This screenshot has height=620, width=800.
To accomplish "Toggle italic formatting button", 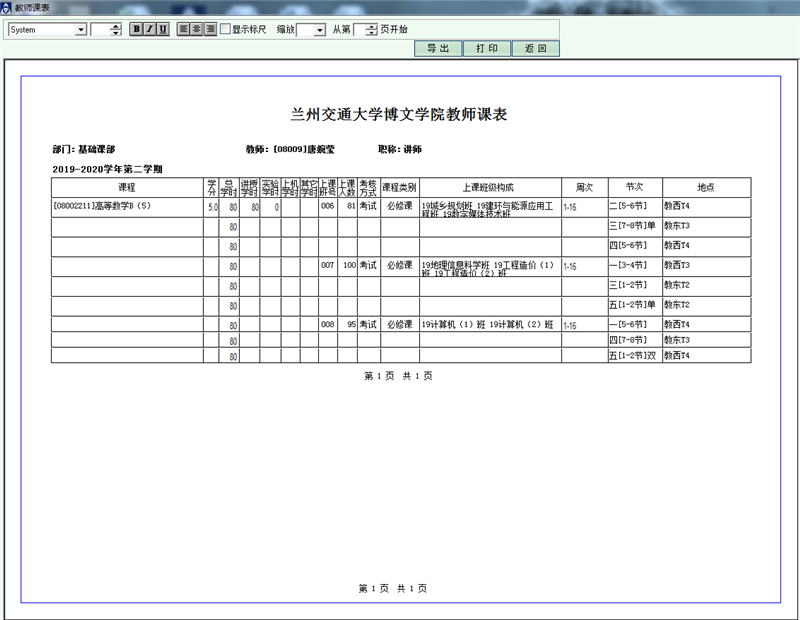I will tap(149, 29).
